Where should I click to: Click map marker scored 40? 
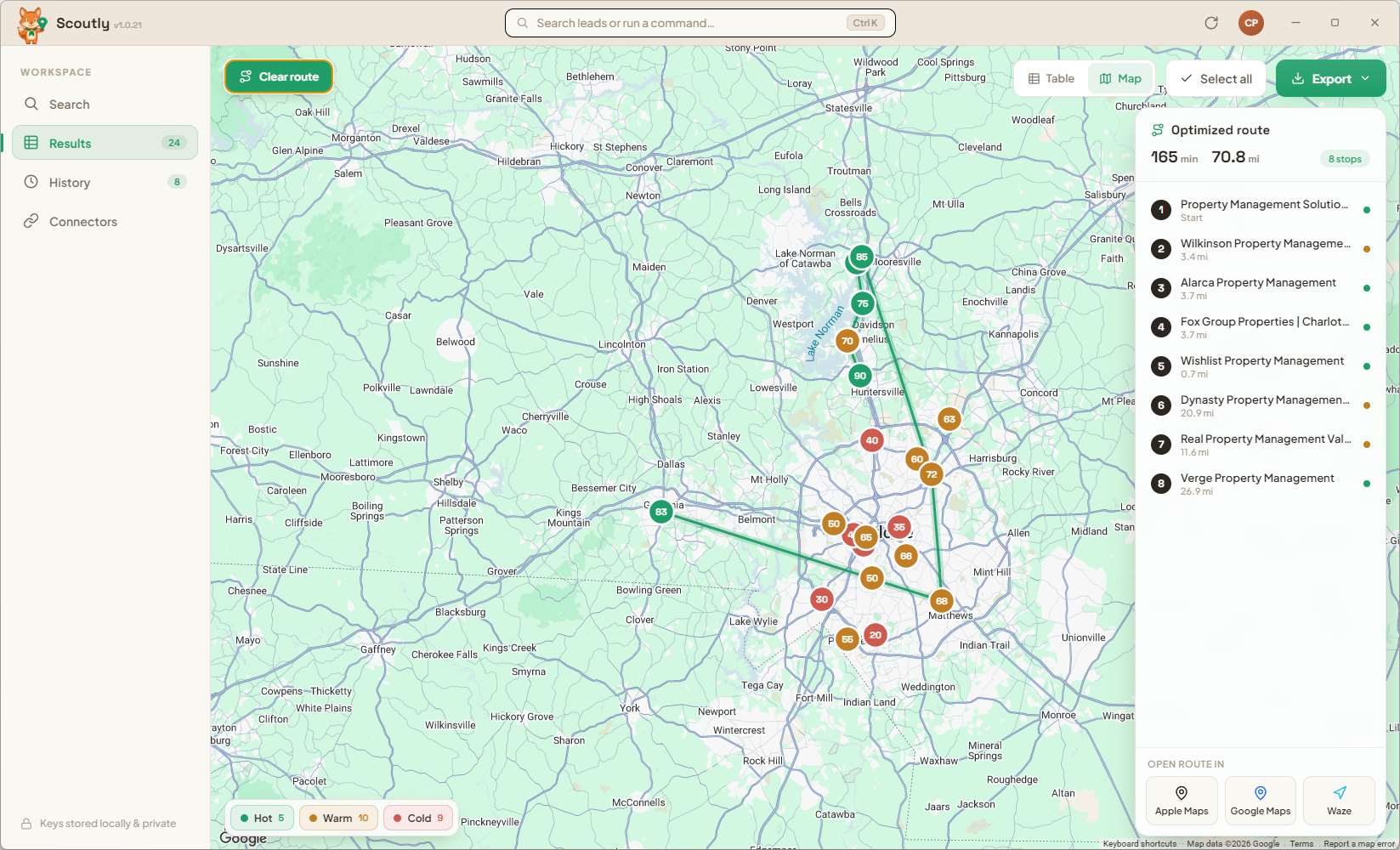[x=871, y=440]
